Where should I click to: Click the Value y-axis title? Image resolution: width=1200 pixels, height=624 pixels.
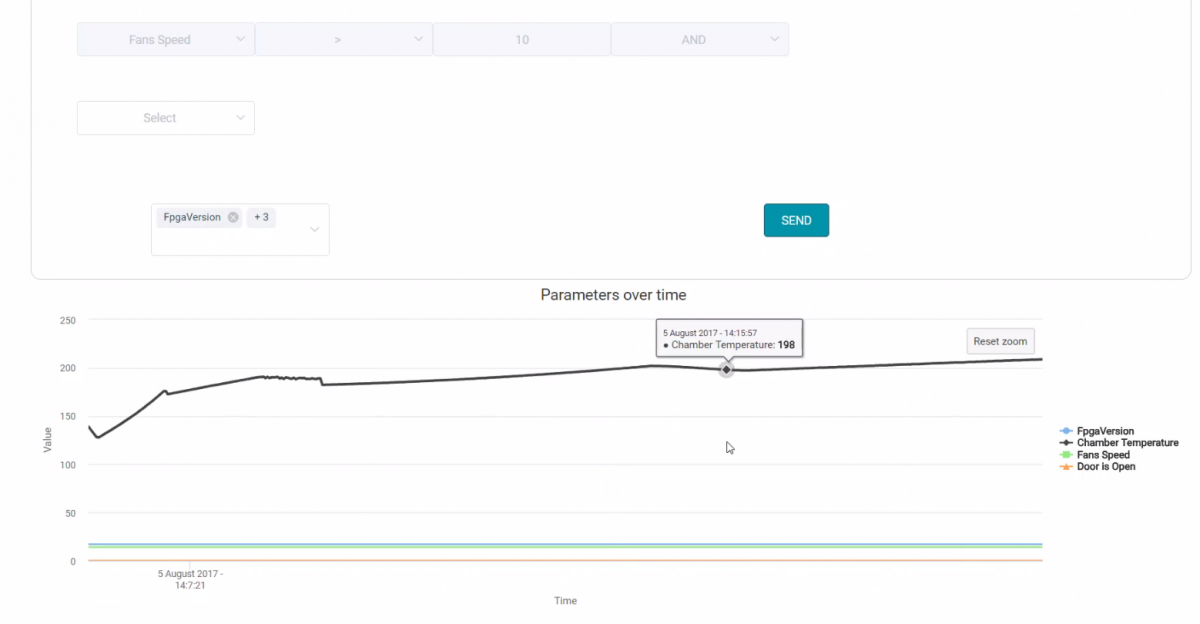[47, 440]
